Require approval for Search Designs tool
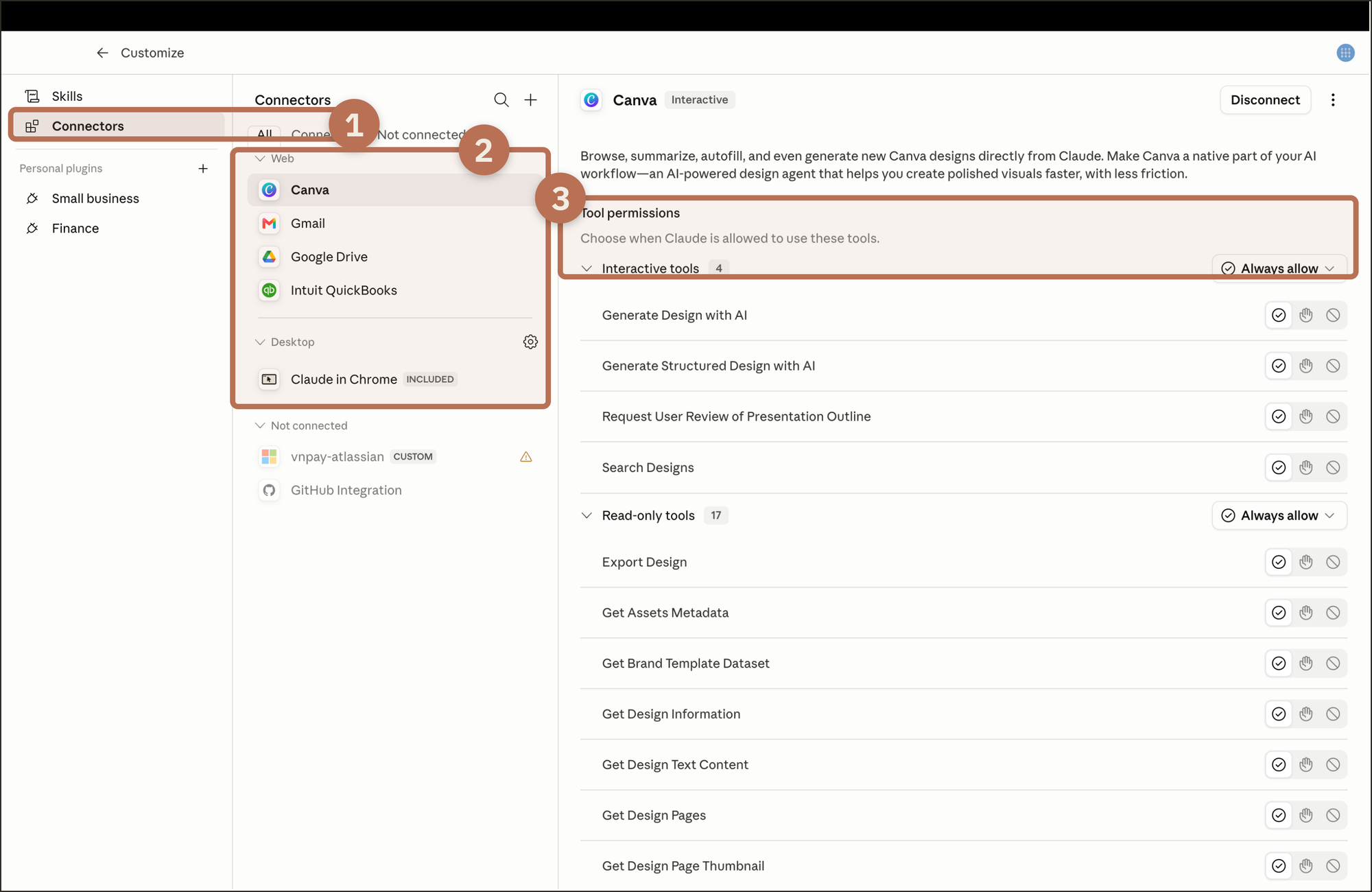Image resolution: width=1372 pixels, height=892 pixels. point(1306,467)
